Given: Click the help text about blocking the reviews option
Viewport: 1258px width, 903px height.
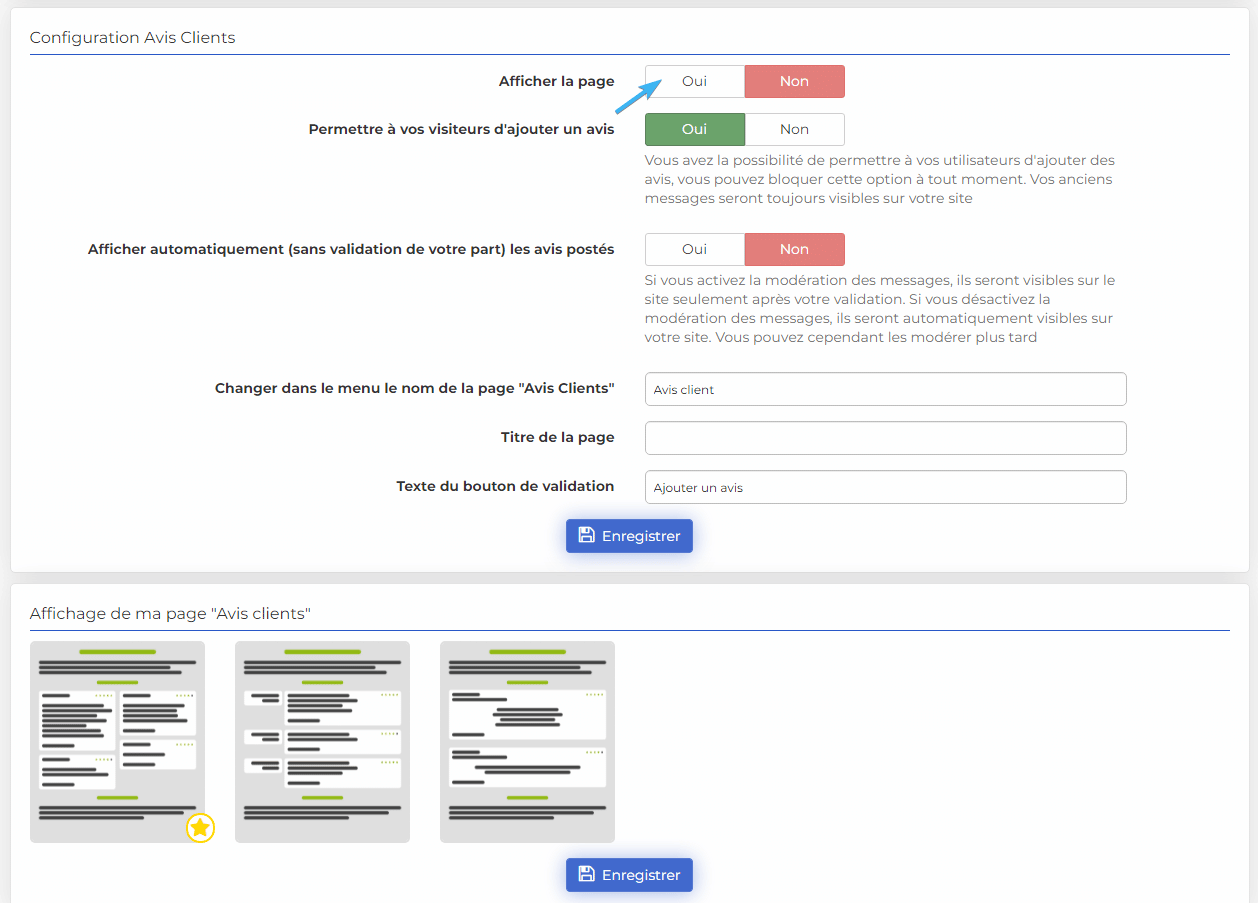Looking at the screenshot, I should pyautogui.click(x=880, y=179).
